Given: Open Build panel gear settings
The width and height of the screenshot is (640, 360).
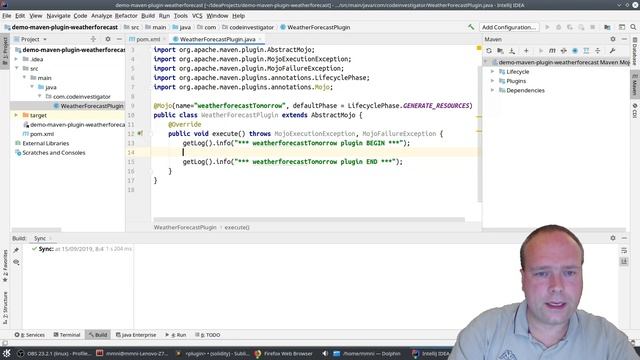Looking at the screenshot, I should pyautogui.click(x=613, y=238).
